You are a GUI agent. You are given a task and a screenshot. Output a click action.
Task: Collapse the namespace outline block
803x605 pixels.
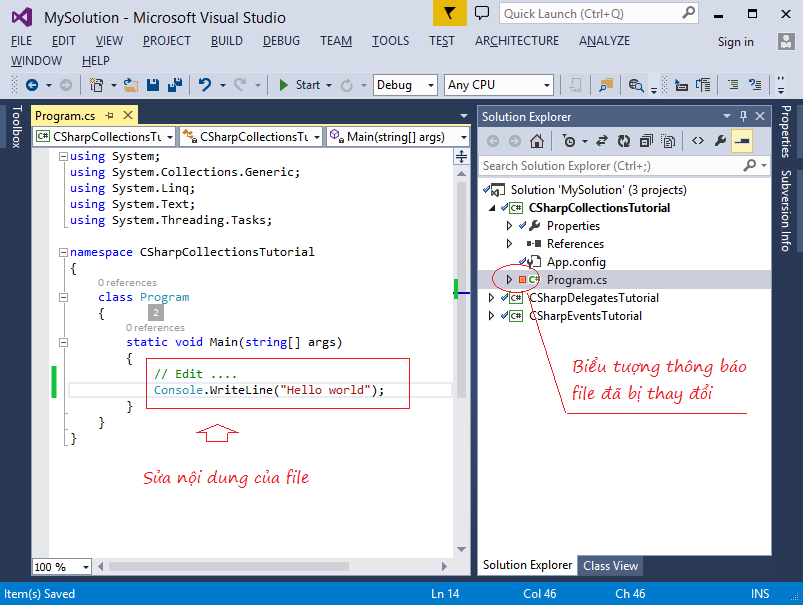click(x=64, y=252)
